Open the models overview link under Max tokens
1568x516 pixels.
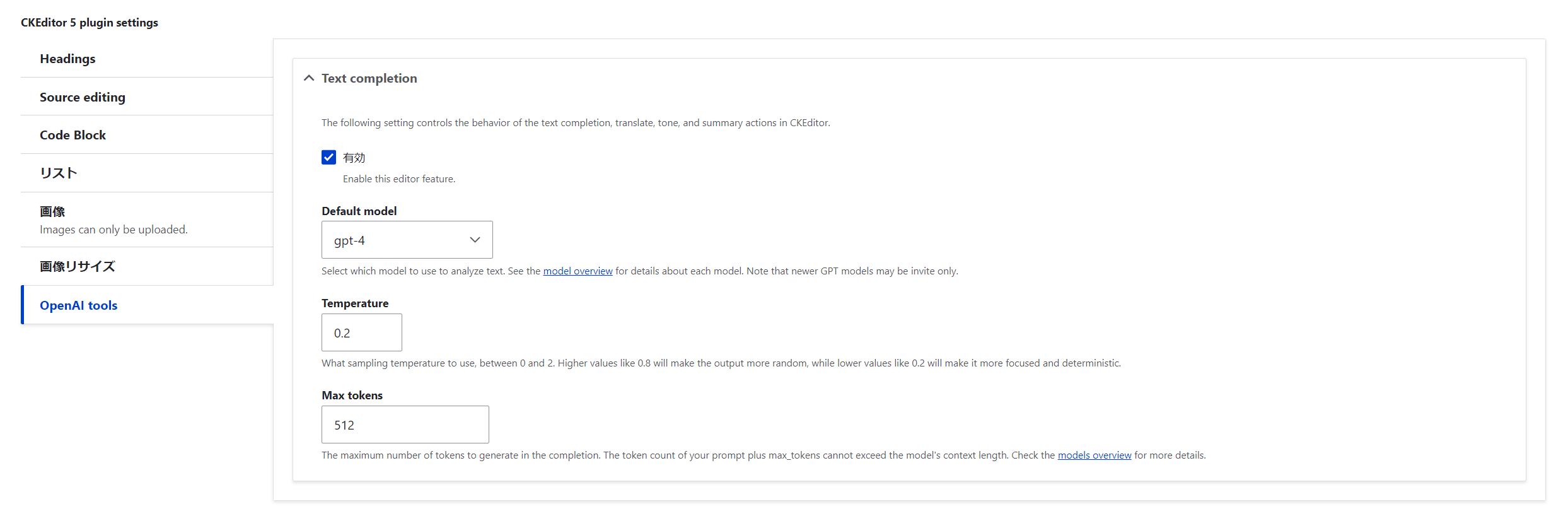coord(1094,455)
